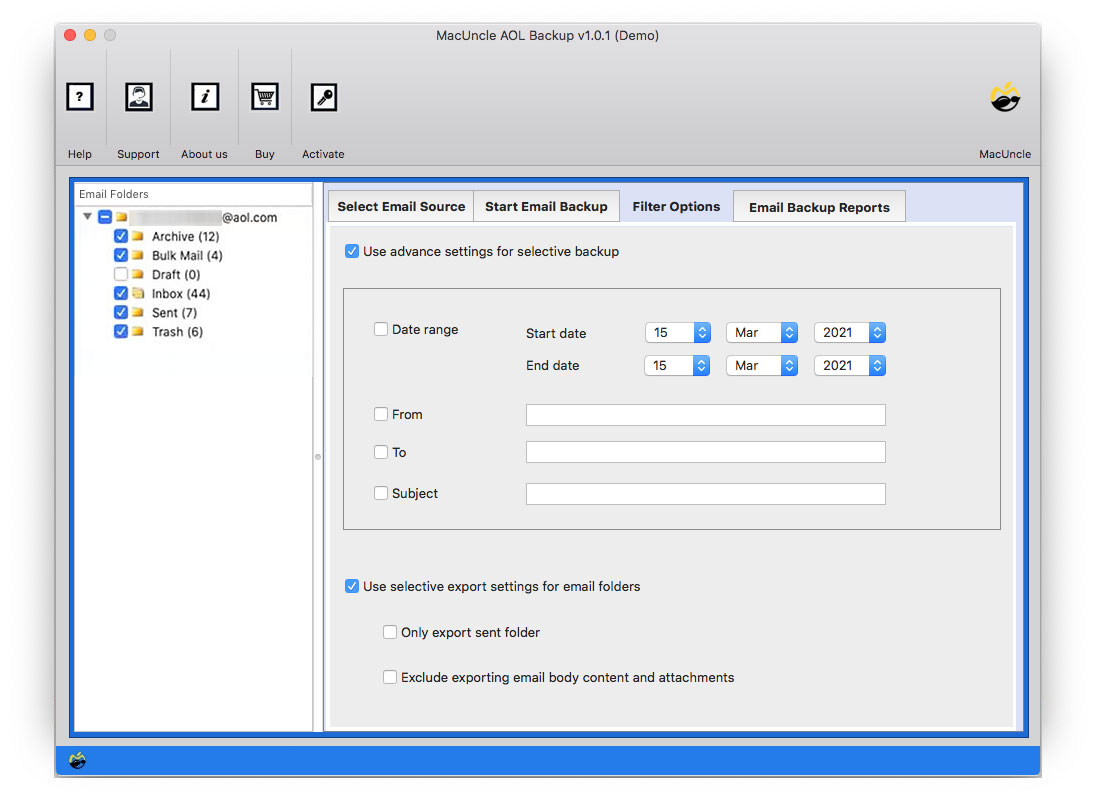The width and height of the screenshot is (1096, 799).
Task: Click the MacUncle icon in the status bar
Action: 79,760
